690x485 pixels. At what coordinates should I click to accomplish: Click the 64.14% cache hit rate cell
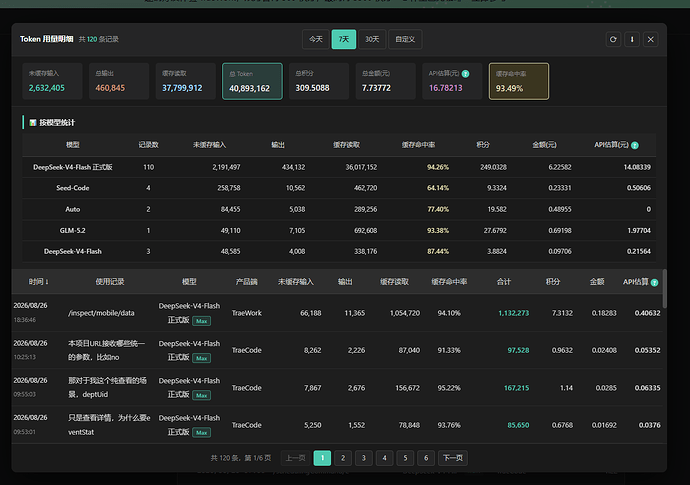[x=438, y=188]
